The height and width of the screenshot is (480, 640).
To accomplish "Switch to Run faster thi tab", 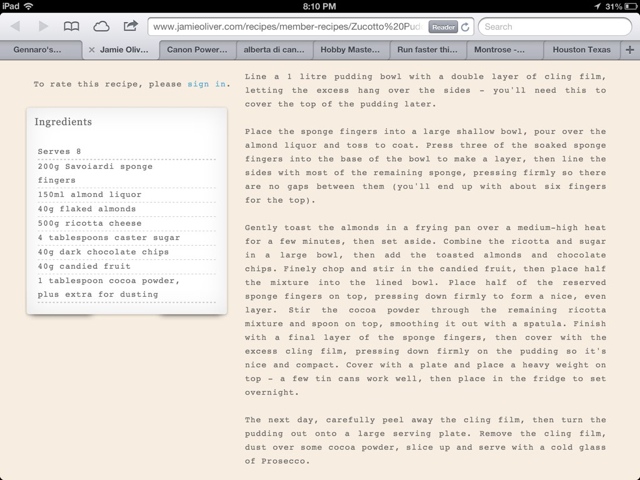I will click(x=429, y=49).
